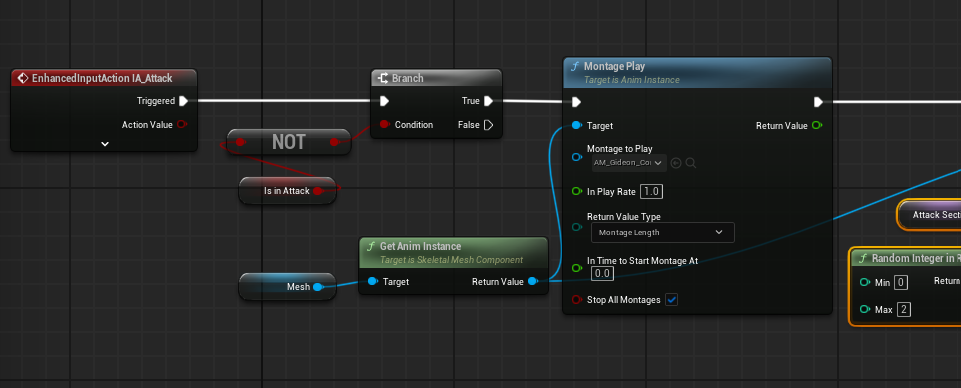Image resolution: width=961 pixels, height=388 pixels.
Task: Click the start montage time 0.0 field
Action: pyautogui.click(x=602, y=274)
